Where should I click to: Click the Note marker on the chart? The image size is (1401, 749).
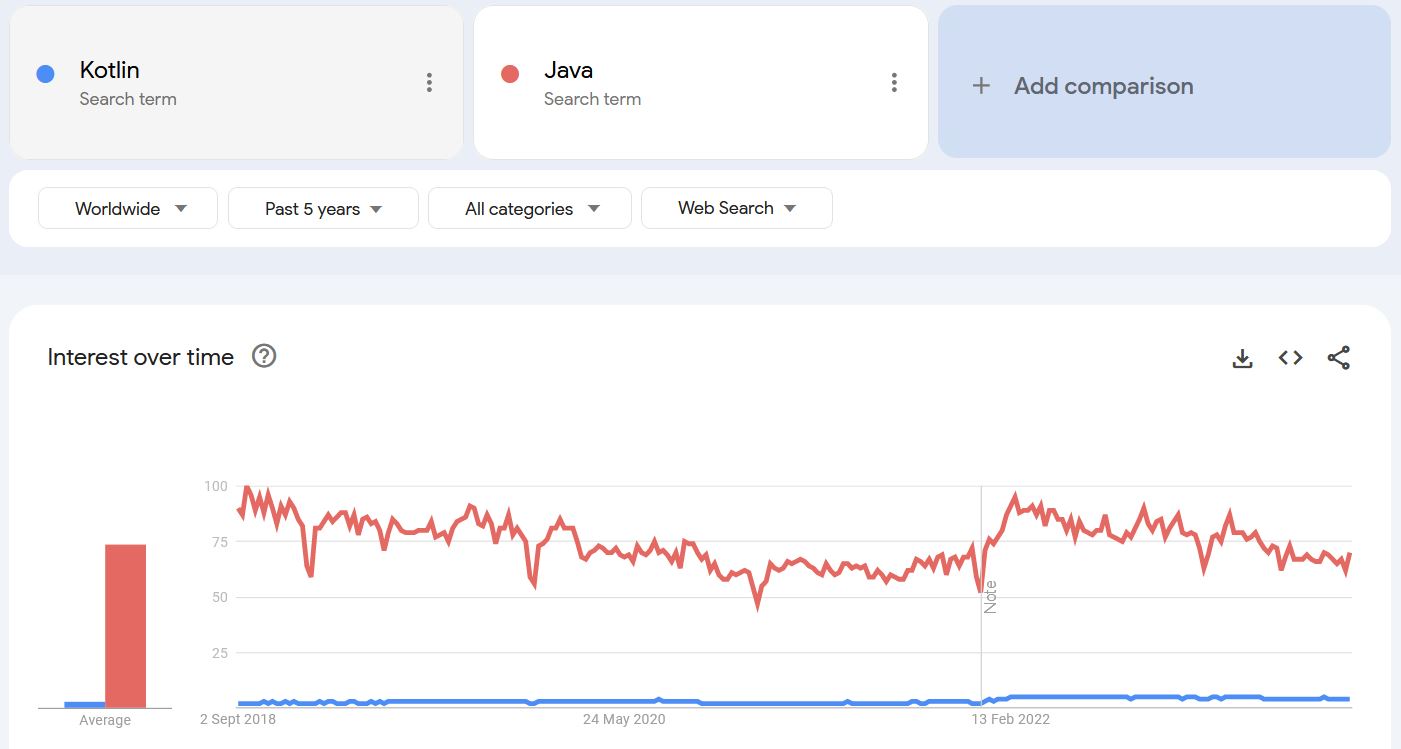tap(990, 597)
